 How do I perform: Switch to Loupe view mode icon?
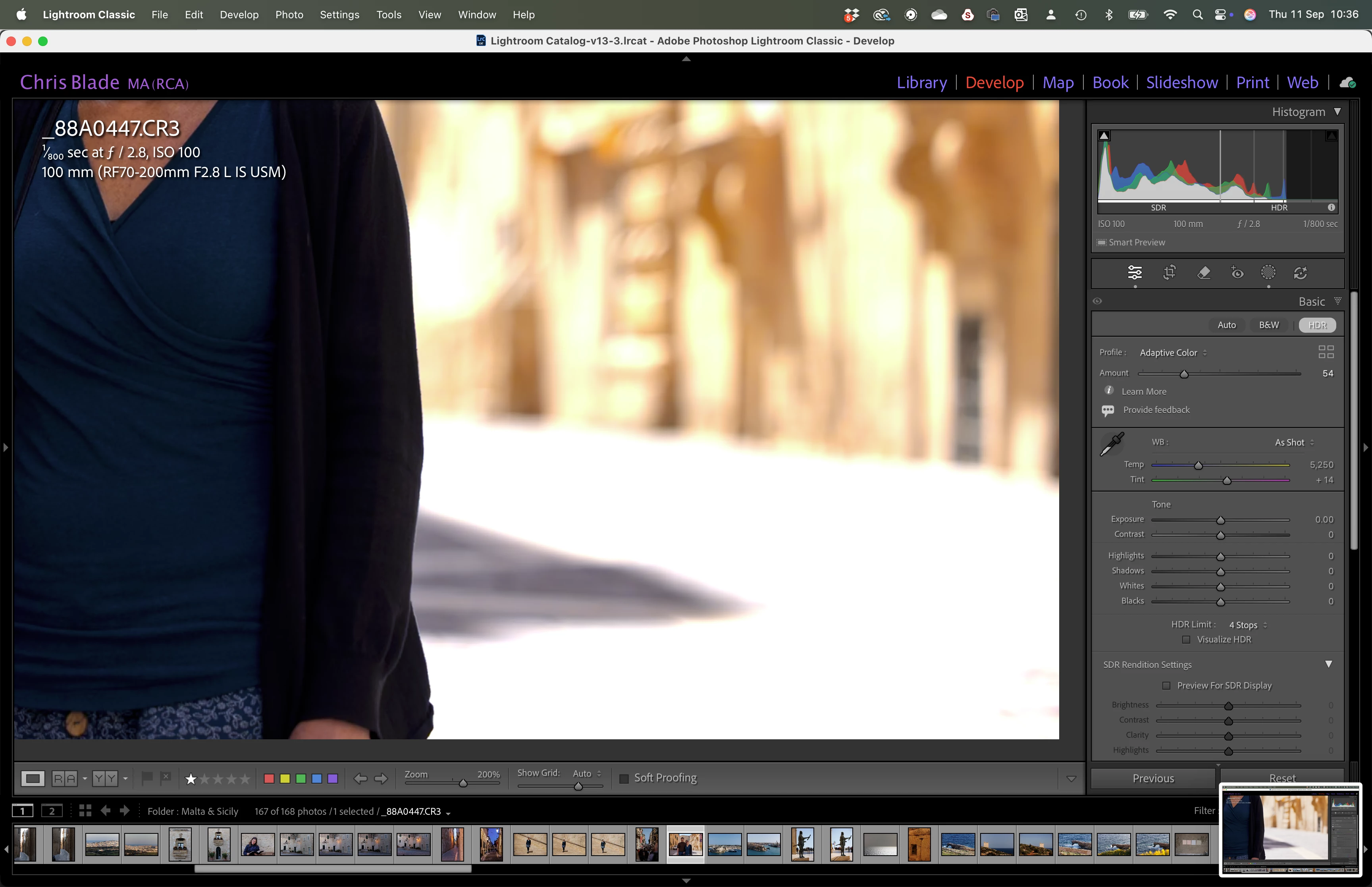point(33,779)
